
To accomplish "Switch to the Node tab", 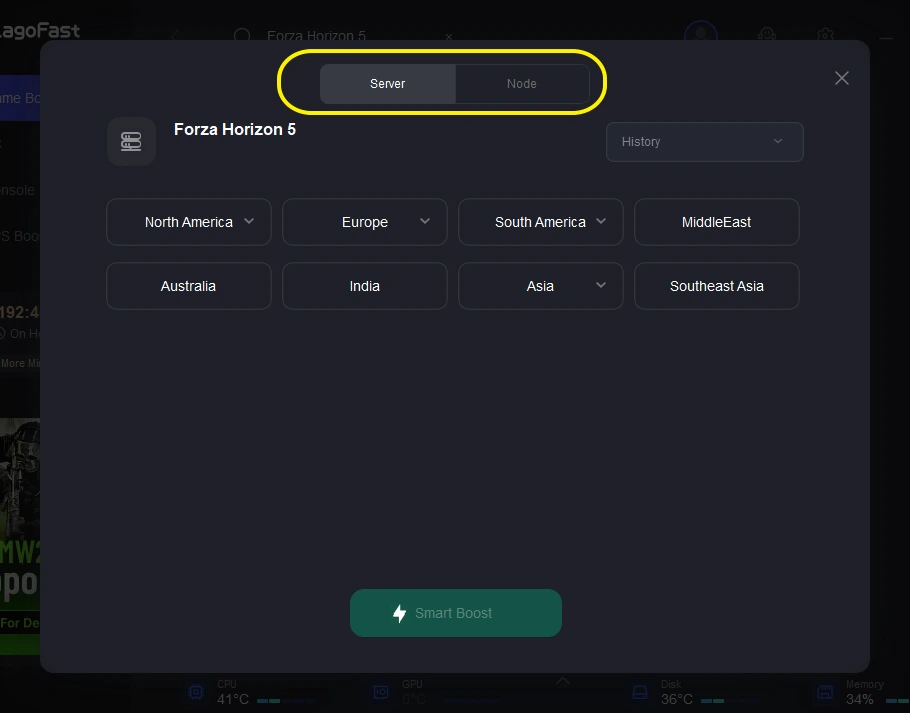I will tap(522, 84).
